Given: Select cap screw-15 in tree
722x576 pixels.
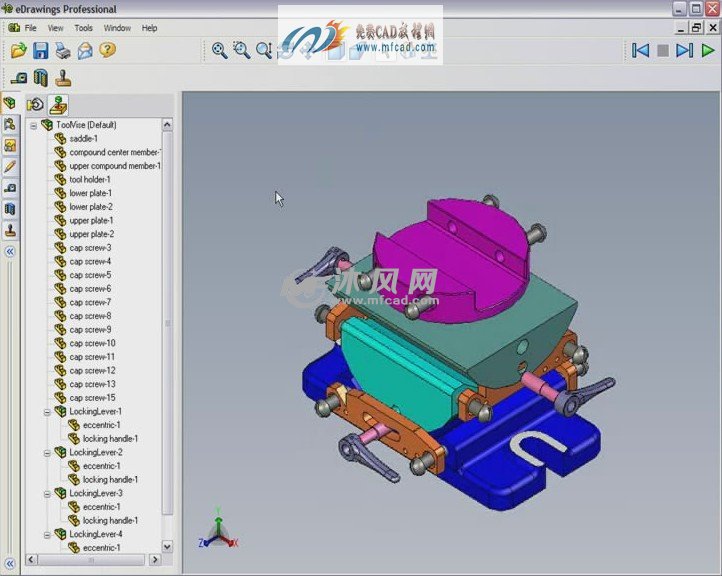Looking at the screenshot, I should point(92,398).
